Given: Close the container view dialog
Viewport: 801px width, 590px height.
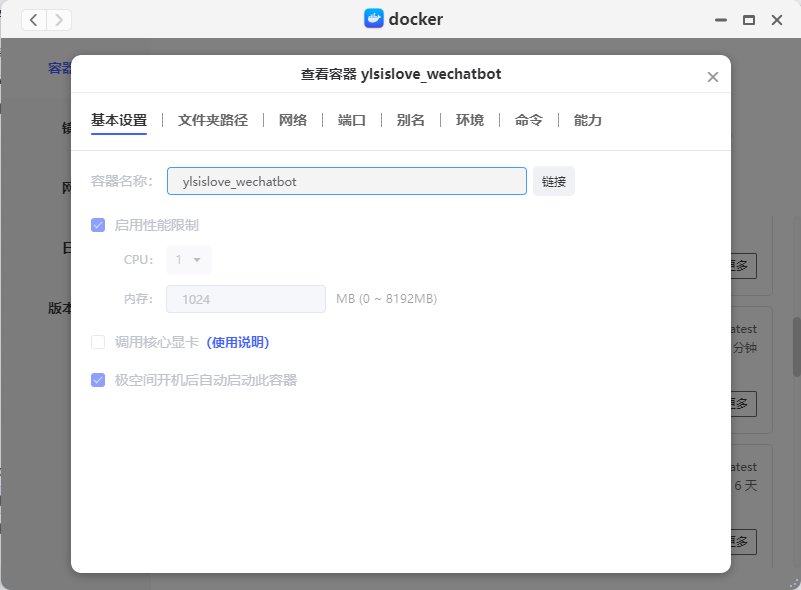Looking at the screenshot, I should click(x=713, y=77).
